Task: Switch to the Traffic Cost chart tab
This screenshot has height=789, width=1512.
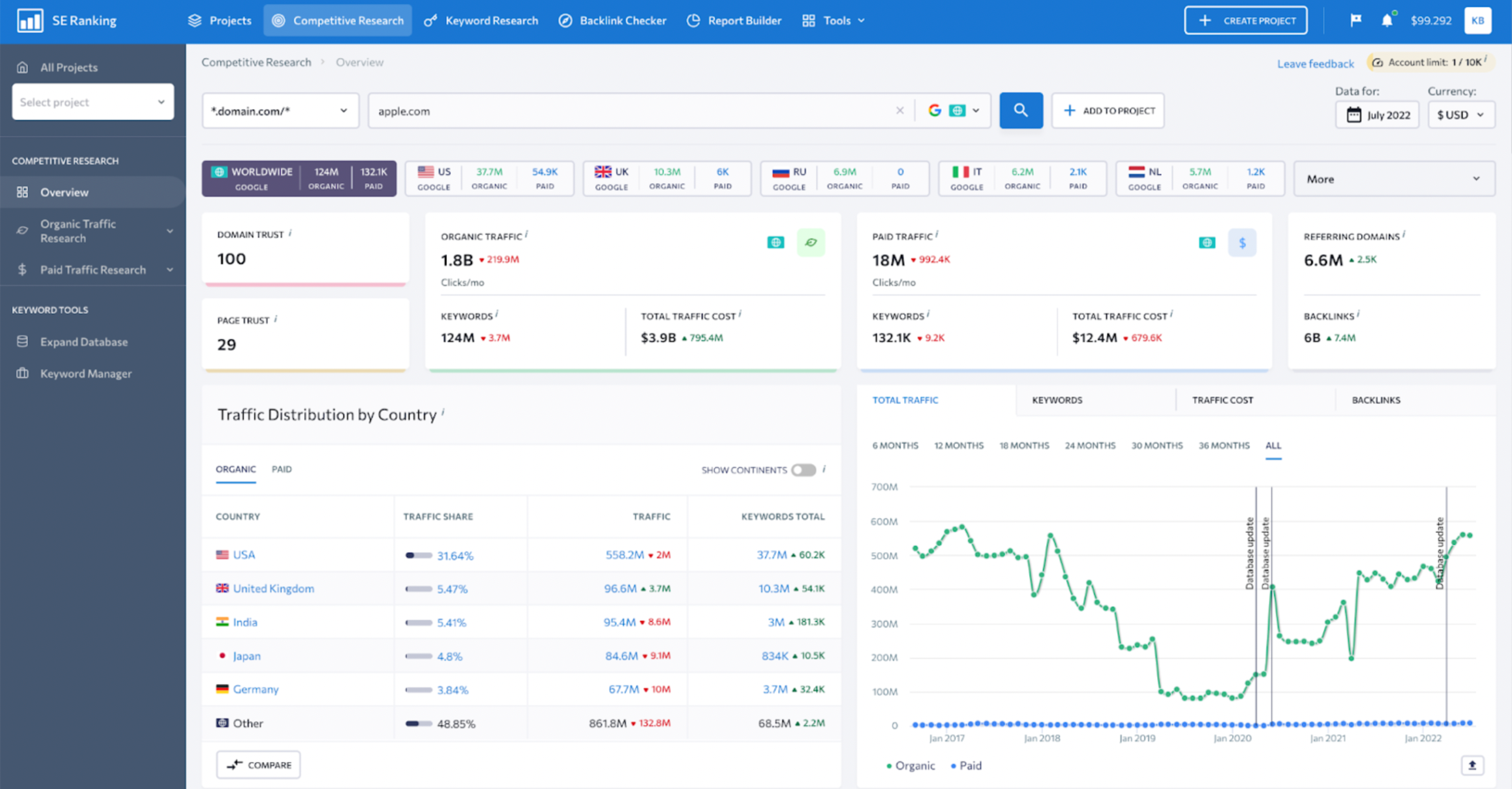Action: (1222, 400)
